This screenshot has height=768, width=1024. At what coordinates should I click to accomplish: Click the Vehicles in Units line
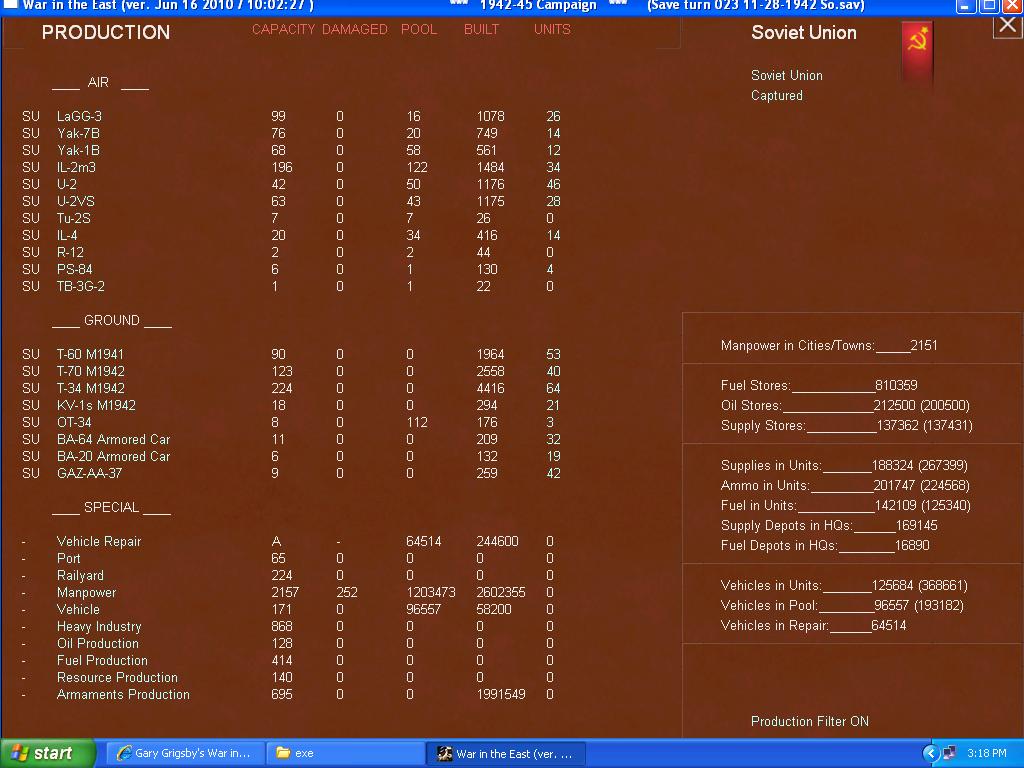pos(844,586)
